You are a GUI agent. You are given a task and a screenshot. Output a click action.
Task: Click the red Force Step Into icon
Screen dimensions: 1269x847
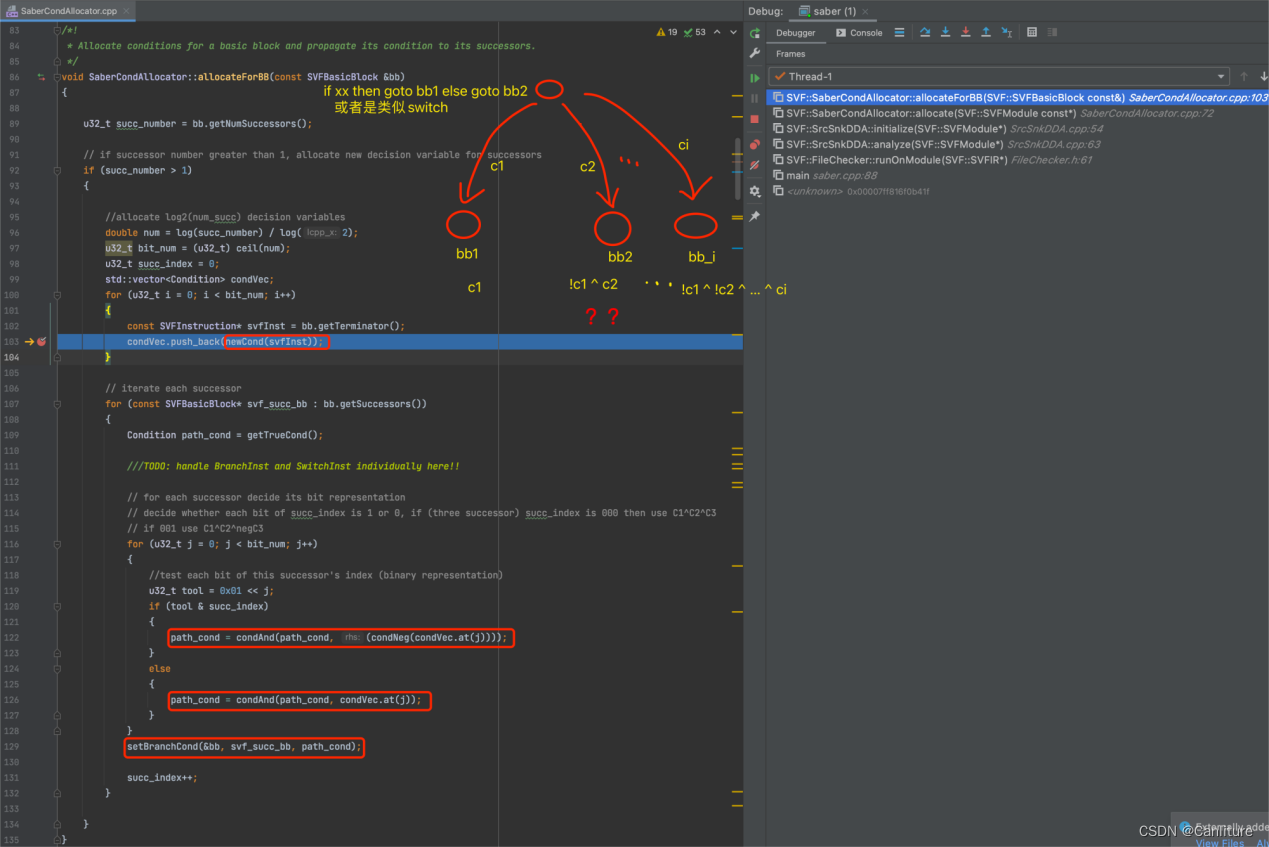[965, 33]
